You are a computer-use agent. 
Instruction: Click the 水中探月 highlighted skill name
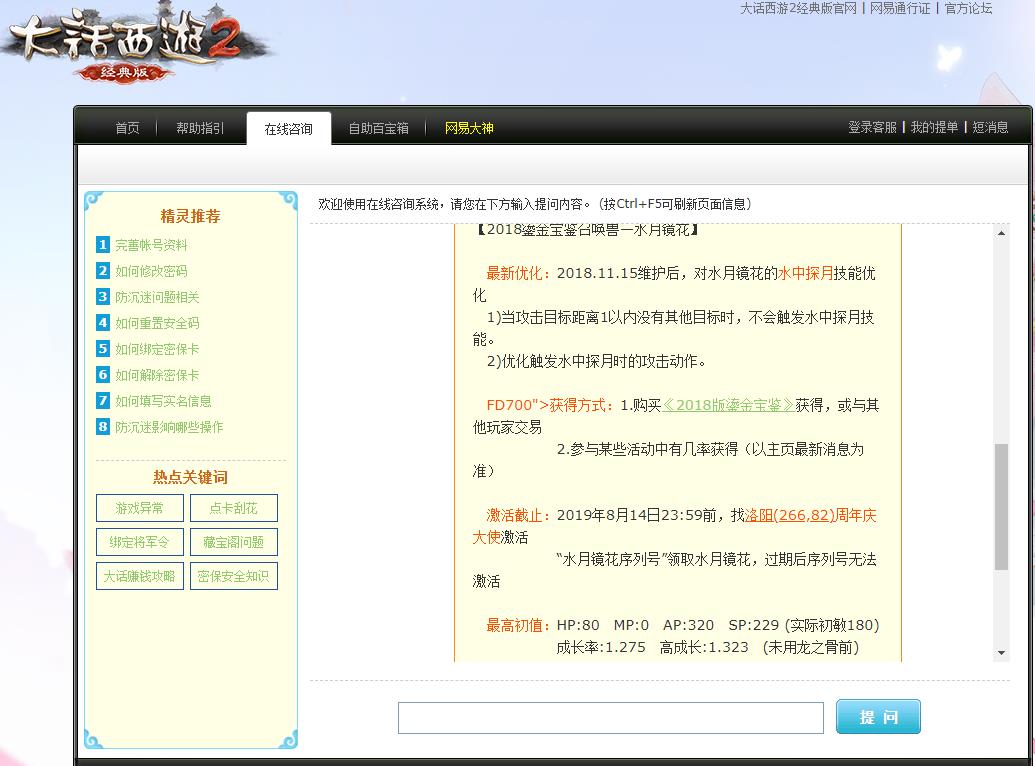tap(805, 273)
